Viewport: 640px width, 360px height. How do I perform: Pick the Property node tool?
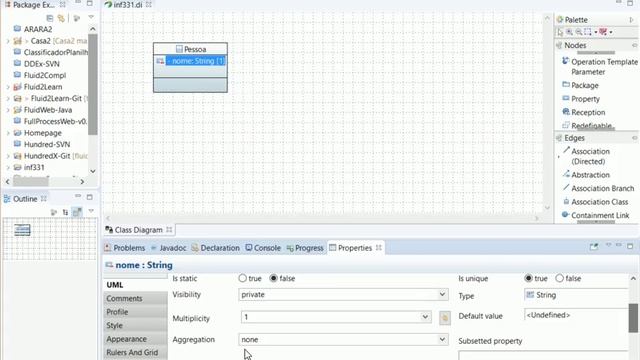pyautogui.click(x=581, y=99)
